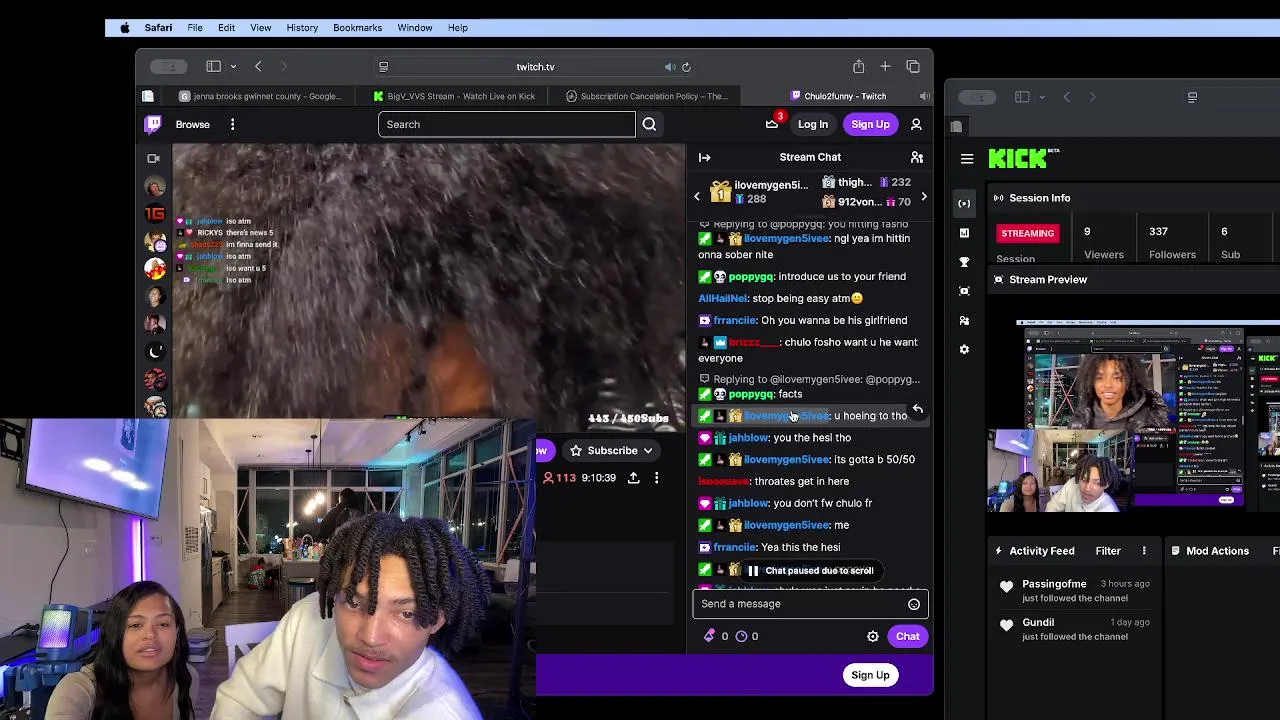Resume chat paused due to scroll
Viewport: 1280px width, 720px height.
click(811, 570)
